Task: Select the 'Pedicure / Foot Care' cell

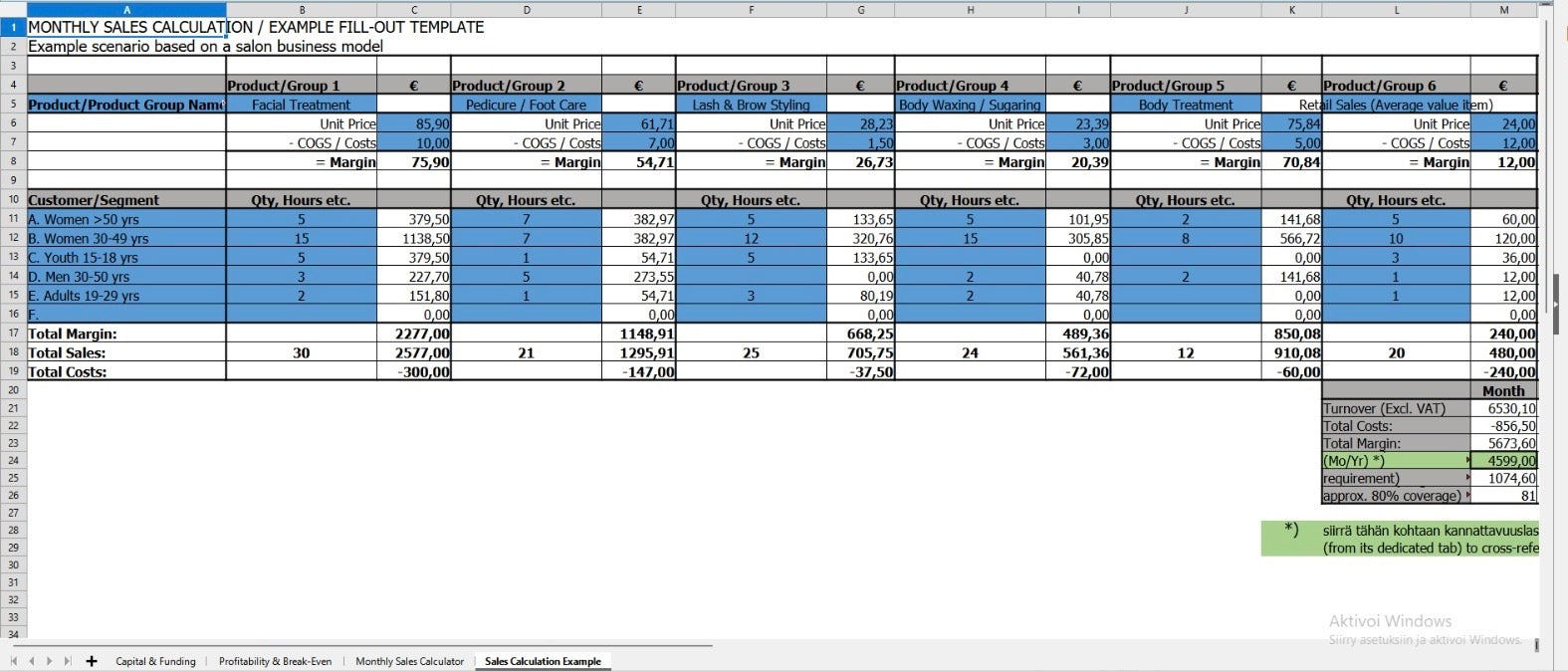Action: [x=527, y=105]
